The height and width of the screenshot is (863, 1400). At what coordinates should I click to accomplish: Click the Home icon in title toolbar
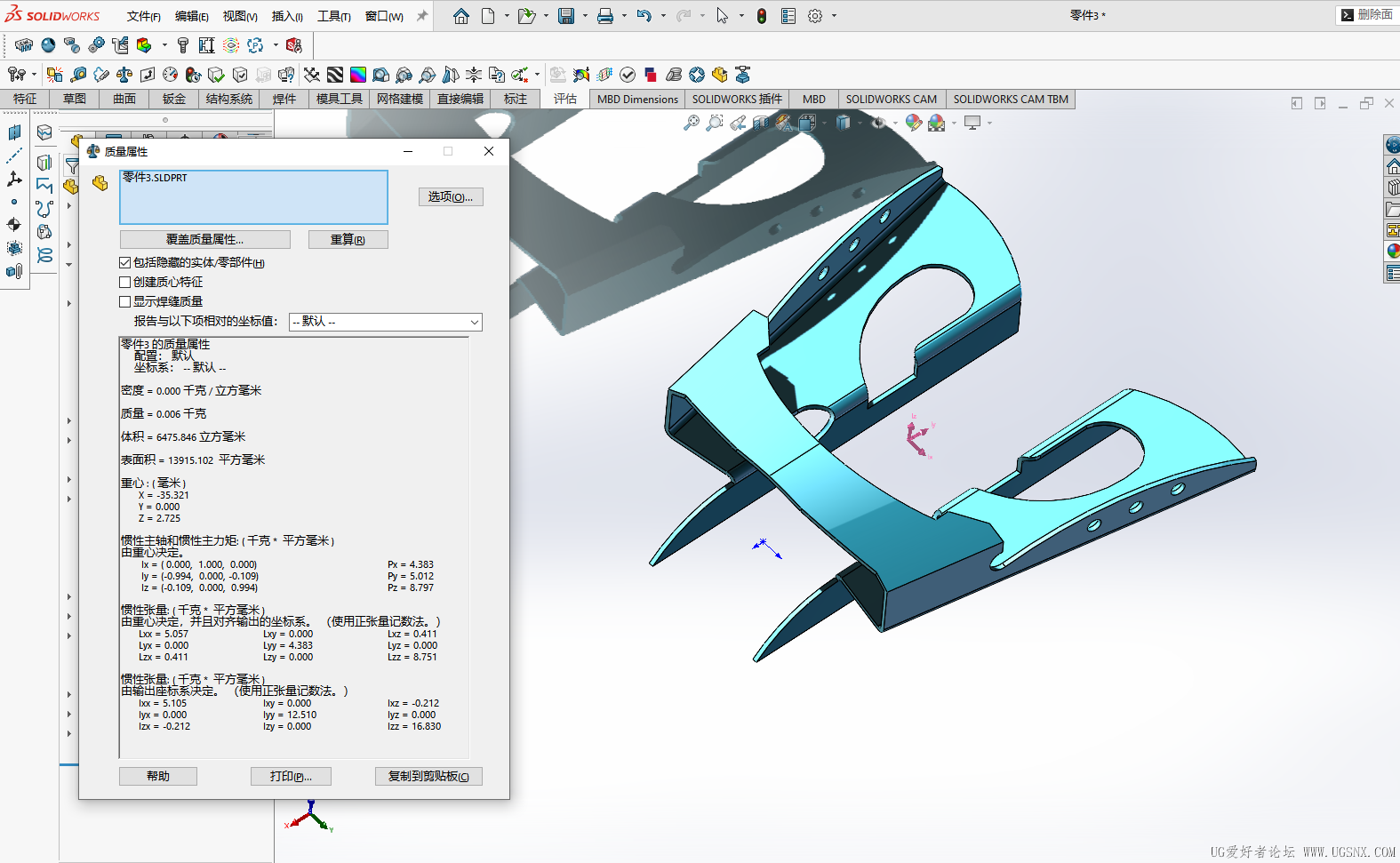coord(460,16)
